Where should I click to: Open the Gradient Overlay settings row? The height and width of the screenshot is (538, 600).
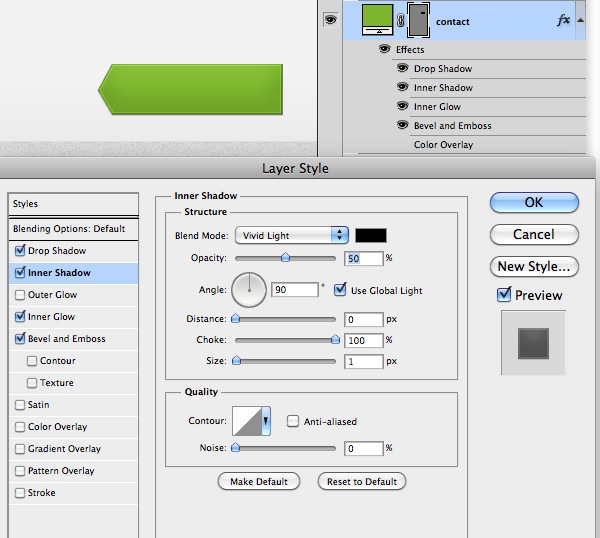(73, 449)
